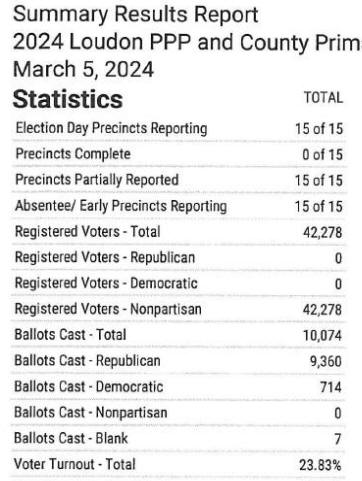
Task: Click the Summary Results Report title
Action: coord(135,15)
